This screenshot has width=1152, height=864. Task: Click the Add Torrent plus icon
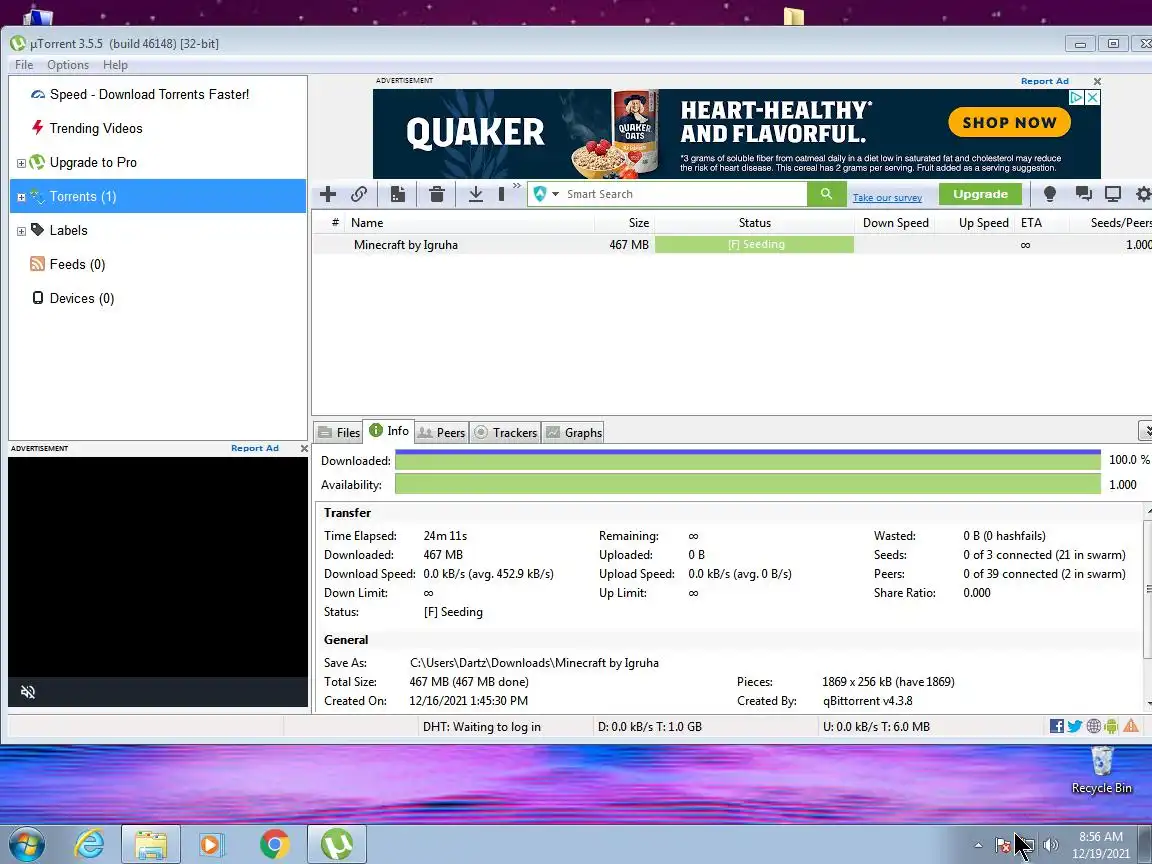[x=328, y=194]
